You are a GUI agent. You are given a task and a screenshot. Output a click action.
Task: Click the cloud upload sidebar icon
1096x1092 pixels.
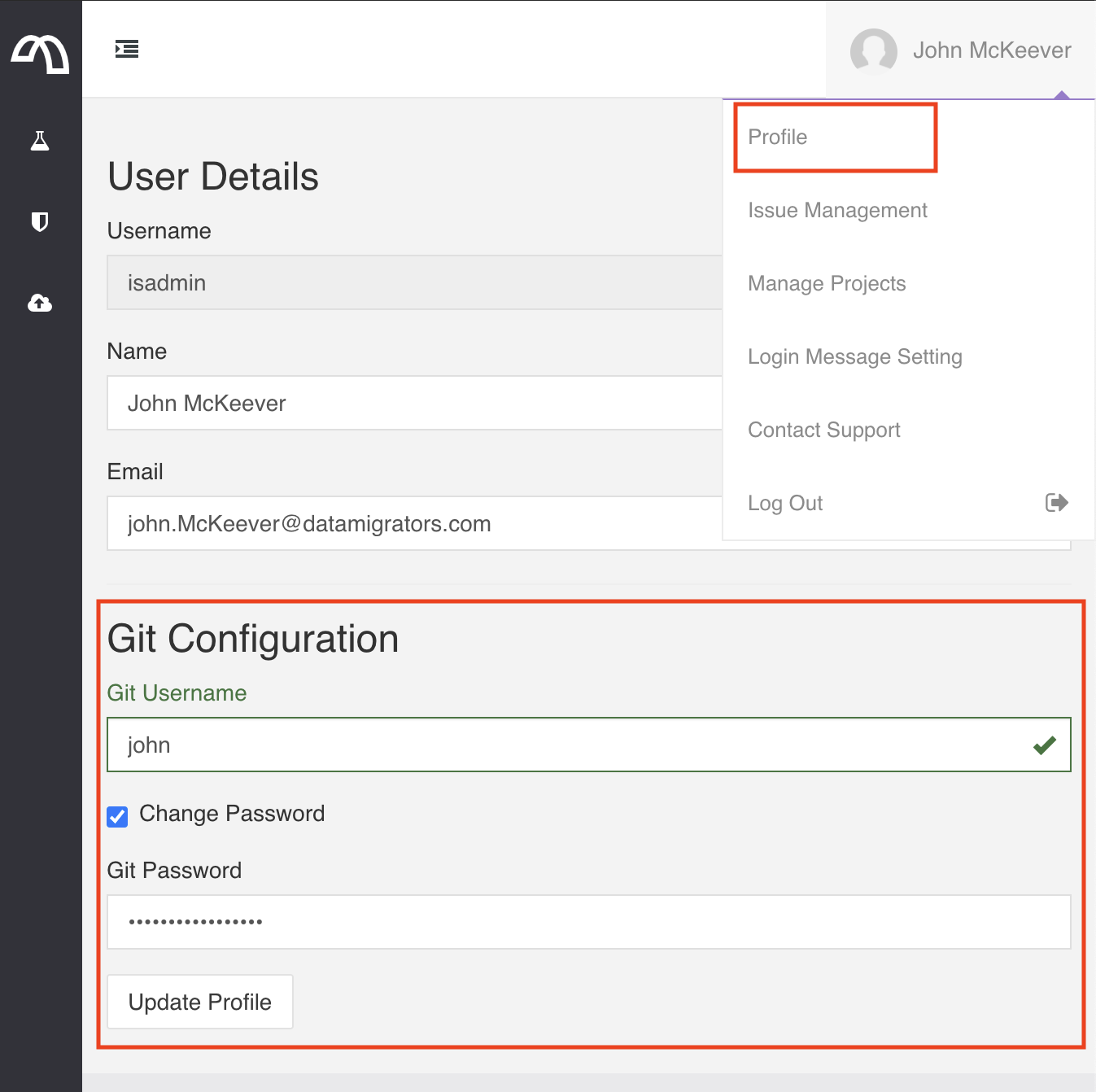click(40, 303)
